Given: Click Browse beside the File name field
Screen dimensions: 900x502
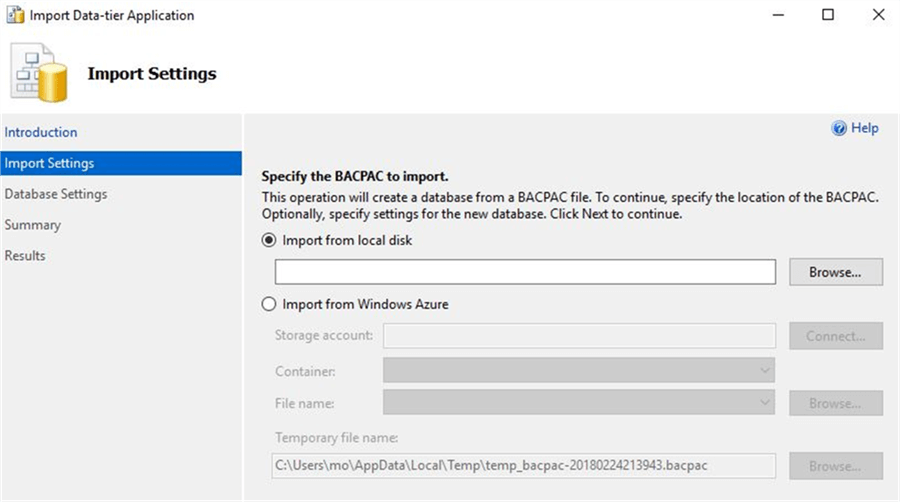Looking at the screenshot, I should (835, 403).
